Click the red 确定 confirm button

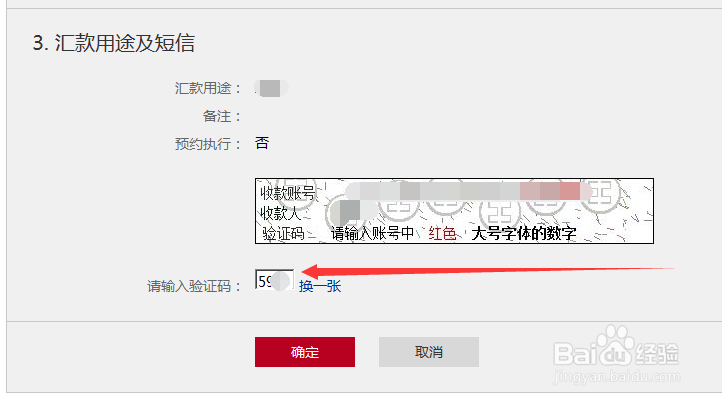tap(305, 352)
